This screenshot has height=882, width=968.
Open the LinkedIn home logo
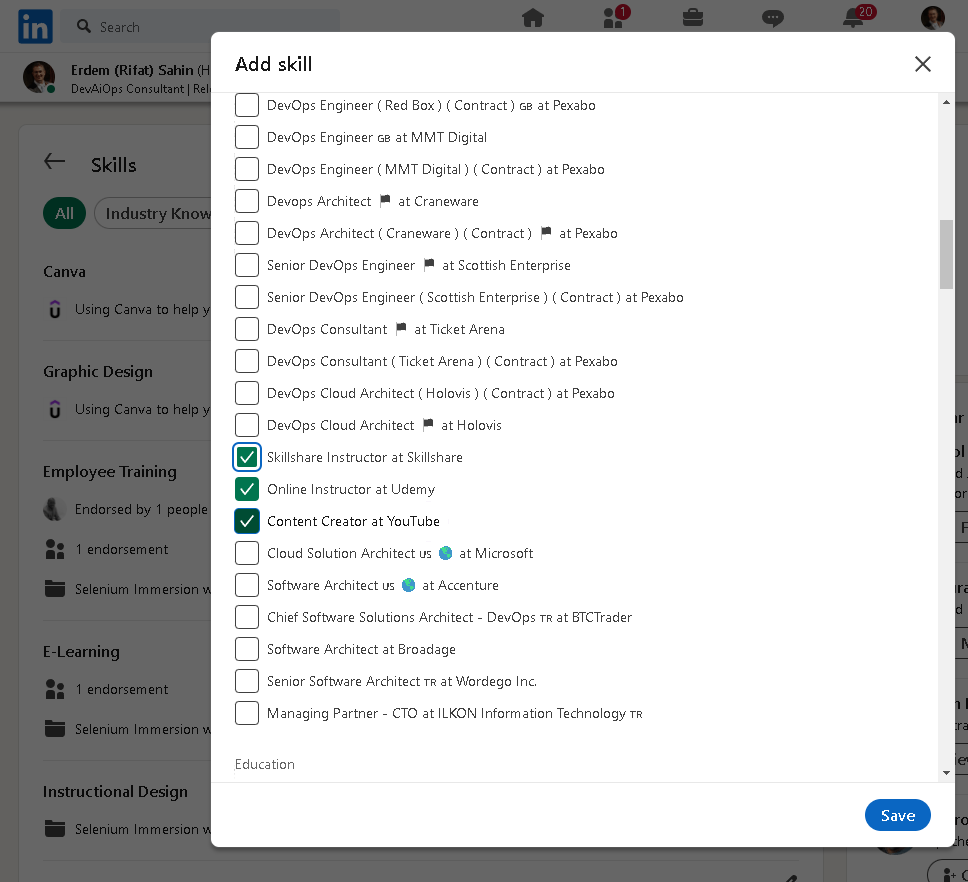coord(35,27)
